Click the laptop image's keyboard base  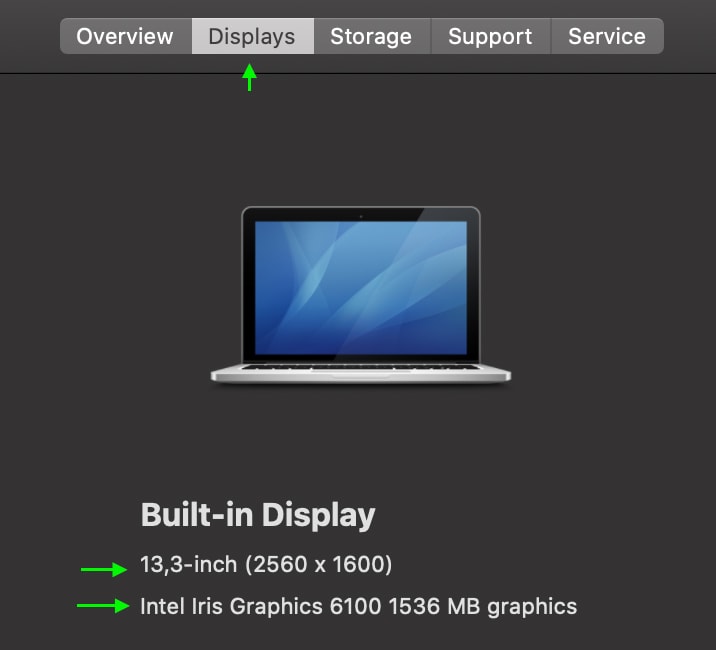click(361, 373)
